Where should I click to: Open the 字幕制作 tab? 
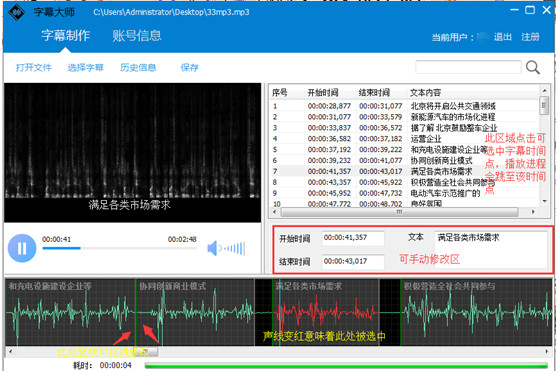click(x=65, y=36)
